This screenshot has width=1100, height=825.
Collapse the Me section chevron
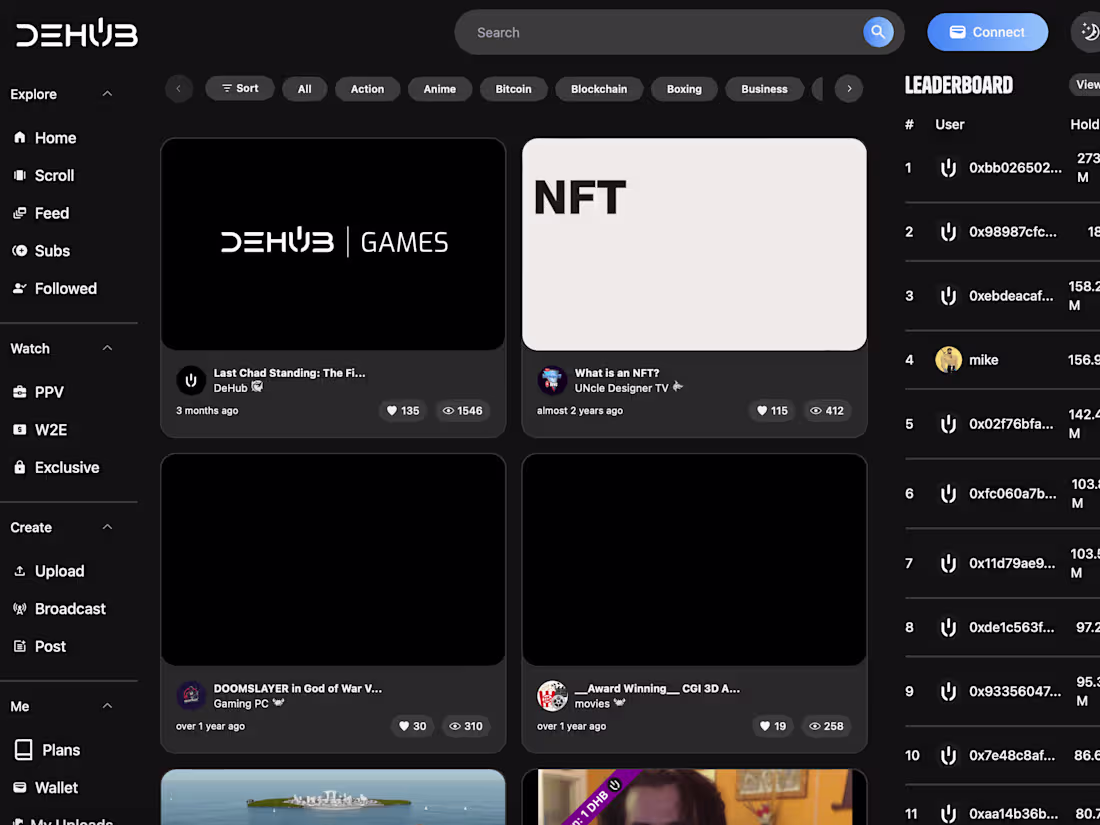pyautogui.click(x=107, y=706)
